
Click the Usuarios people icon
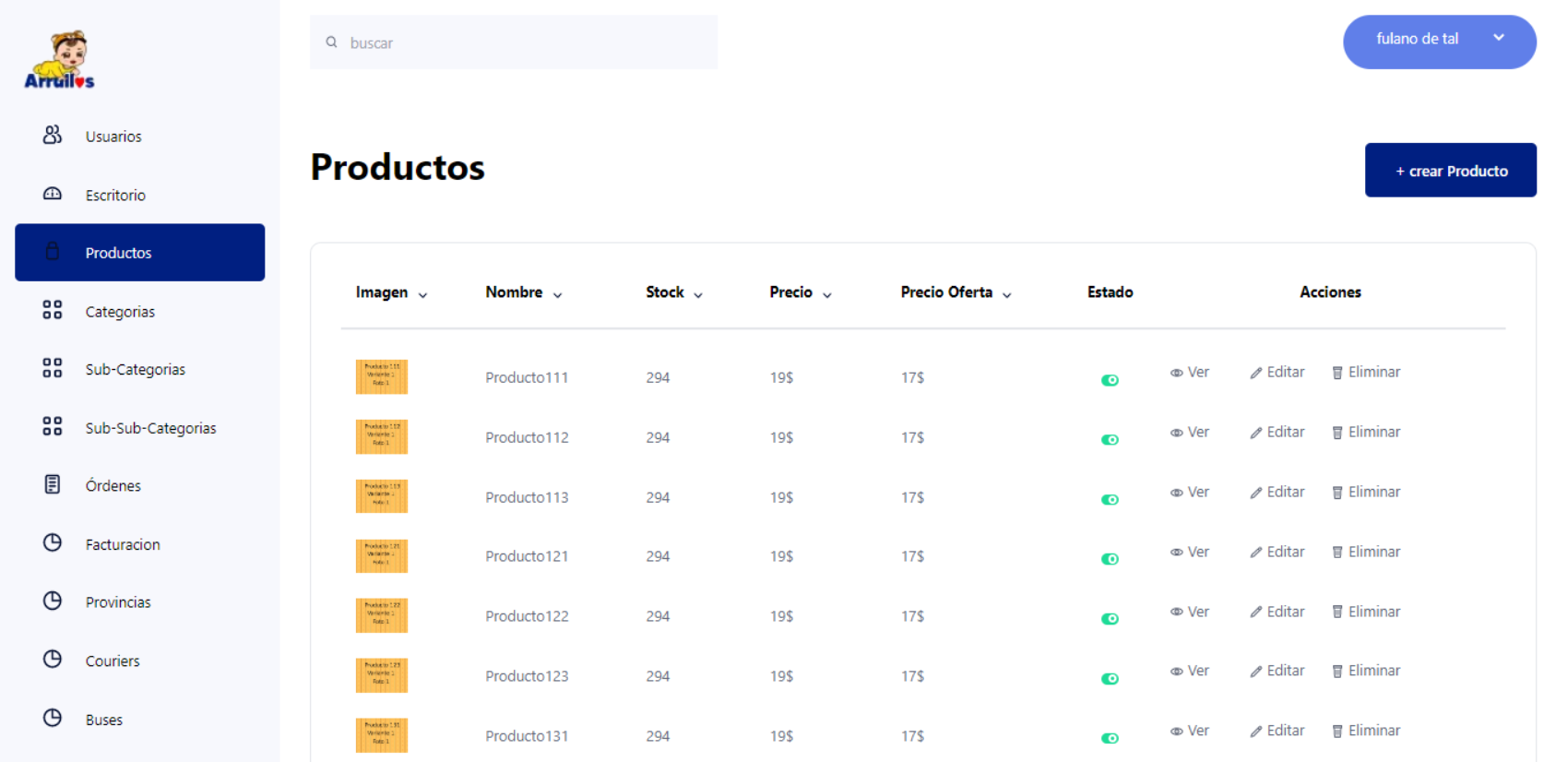pyautogui.click(x=53, y=135)
